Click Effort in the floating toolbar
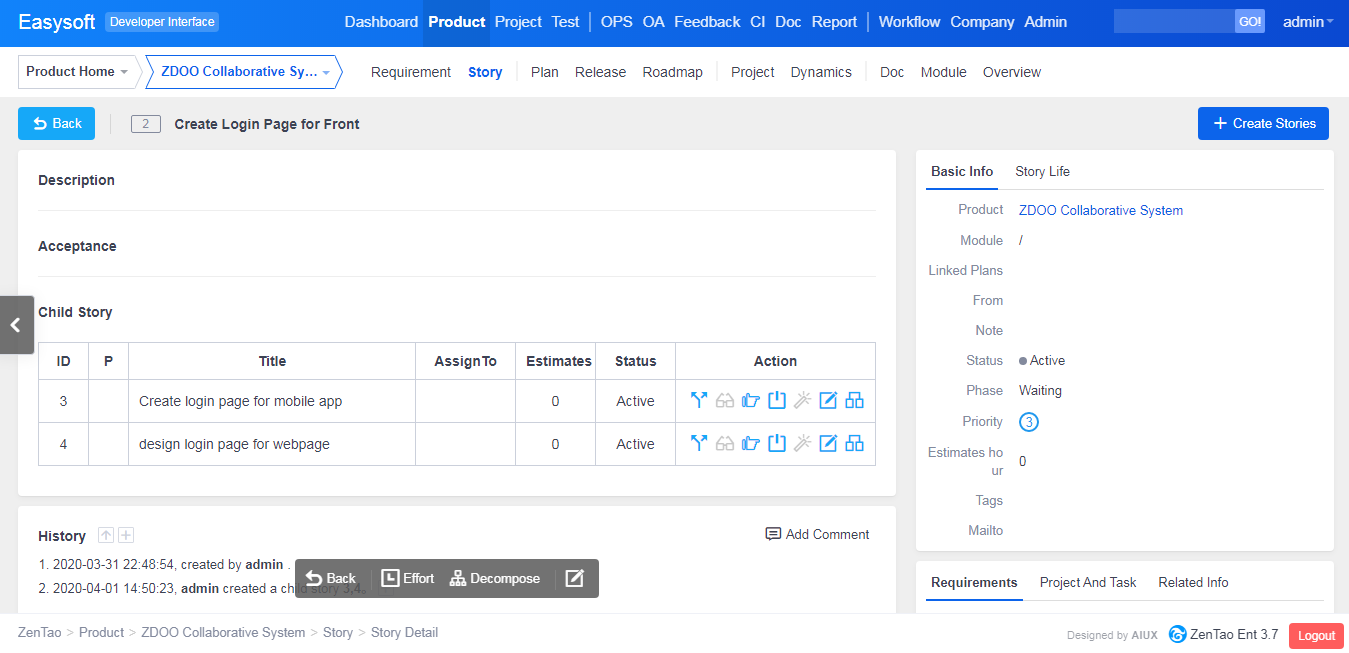1349x653 pixels. [x=408, y=578]
